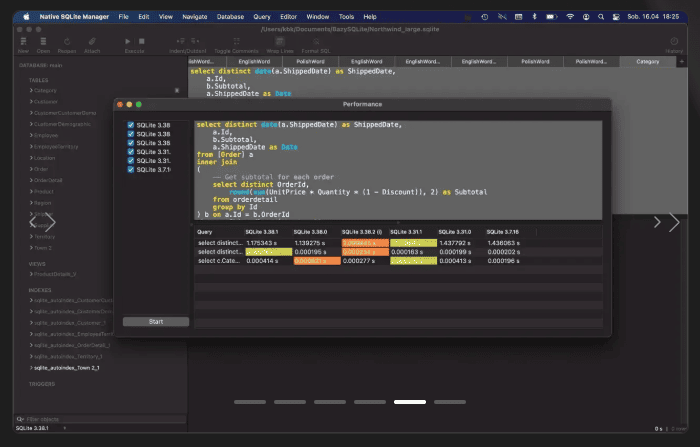Add a new query tab with plus icon
Image resolution: width=700 pixels, height=447 pixels.
tap(682, 62)
